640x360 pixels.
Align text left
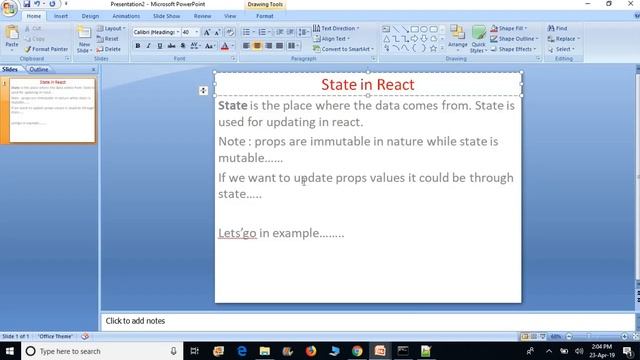(x=246, y=46)
